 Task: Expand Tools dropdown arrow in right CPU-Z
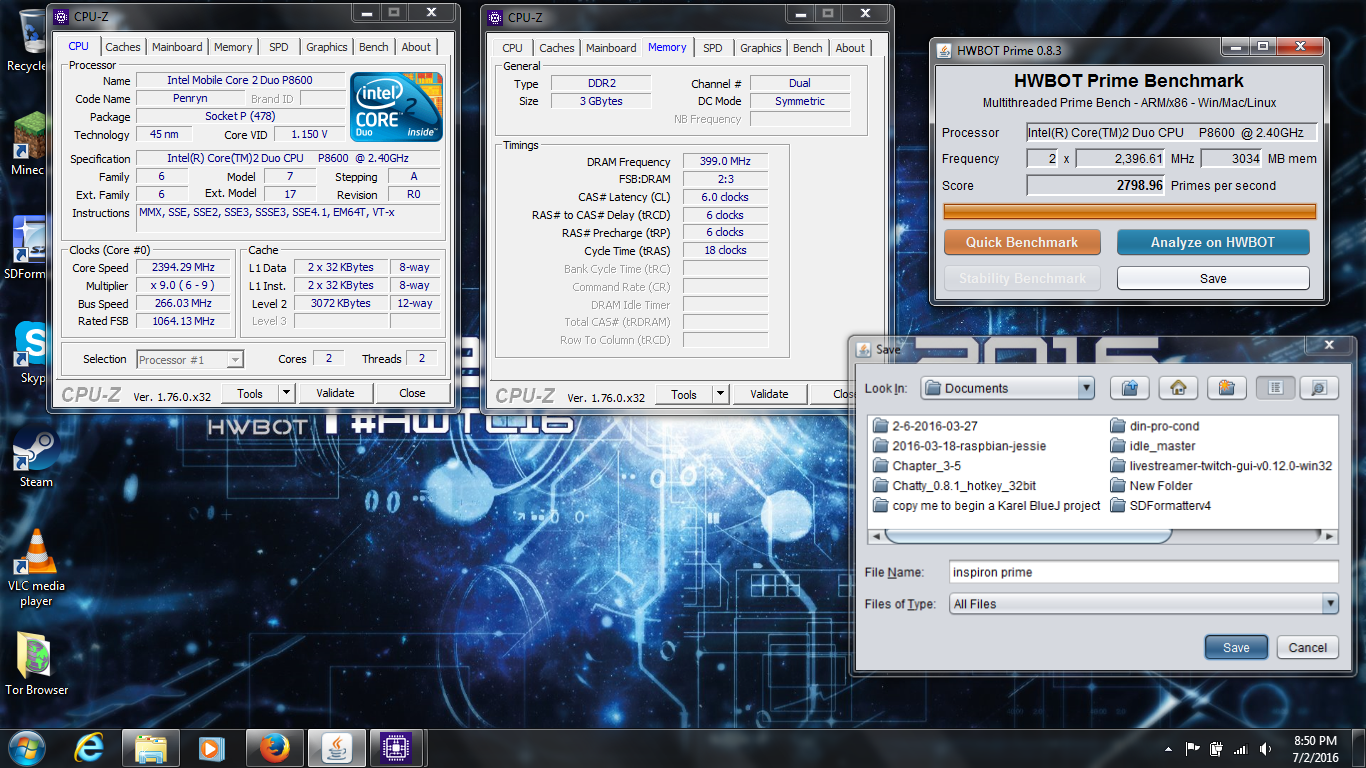[720, 394]
